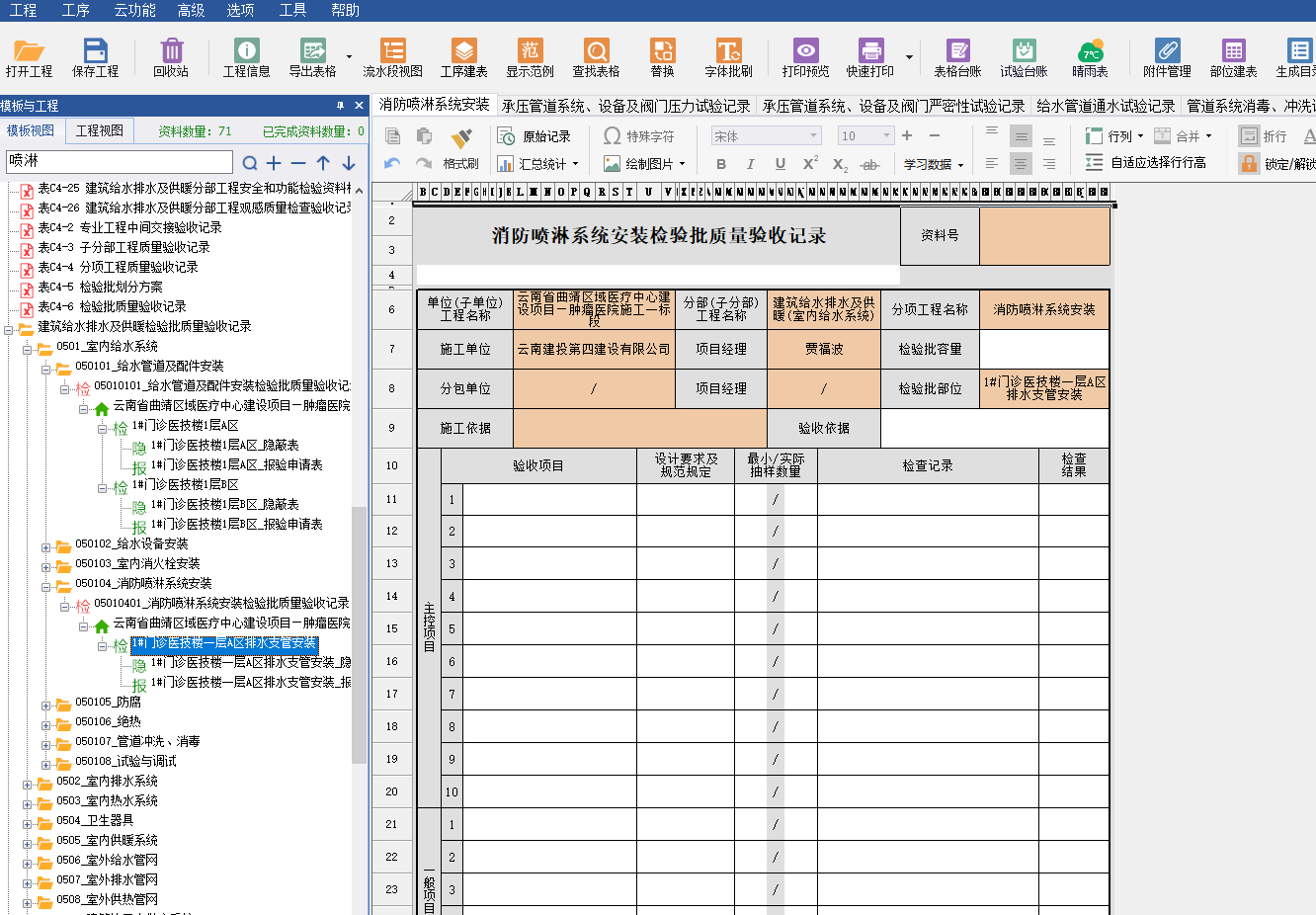Switch to 给水管道通水试验记录 tab

tap(1106, 106)
